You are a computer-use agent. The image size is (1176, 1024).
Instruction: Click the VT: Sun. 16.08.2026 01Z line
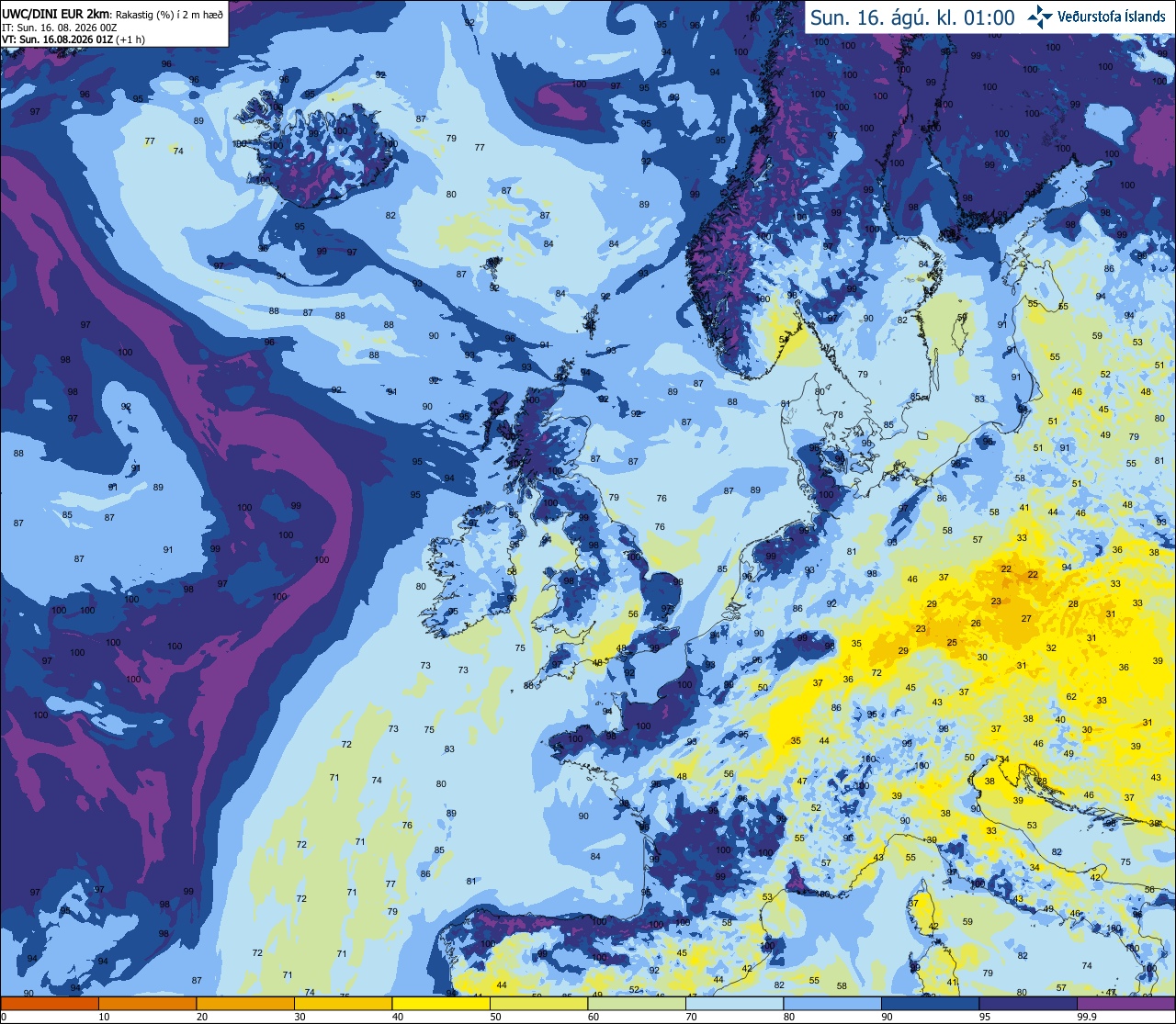click(x=73, y=39)
